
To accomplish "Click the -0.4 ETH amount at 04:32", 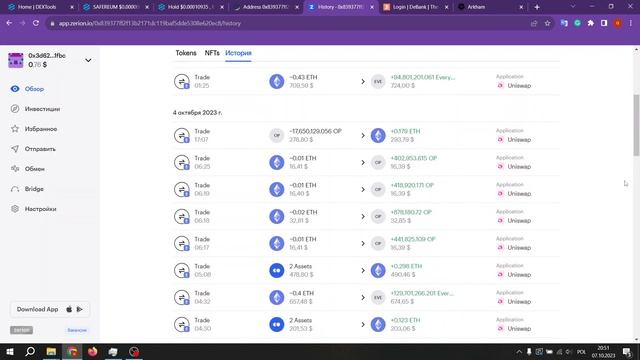I will point(302,293).
